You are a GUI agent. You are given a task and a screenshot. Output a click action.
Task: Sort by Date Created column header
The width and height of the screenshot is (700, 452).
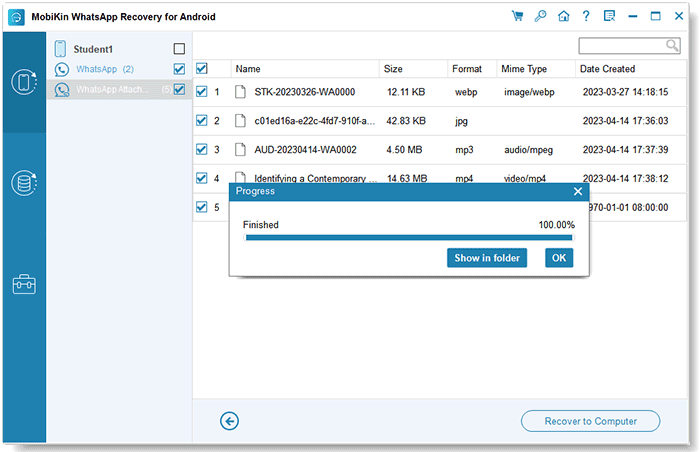[630, 69]
